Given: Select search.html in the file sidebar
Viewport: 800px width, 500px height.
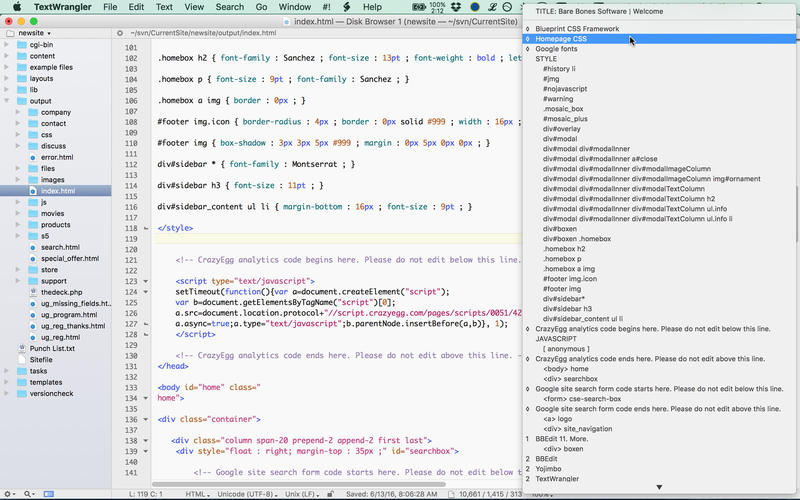Looking at the screenshot, I should point(60,247).
